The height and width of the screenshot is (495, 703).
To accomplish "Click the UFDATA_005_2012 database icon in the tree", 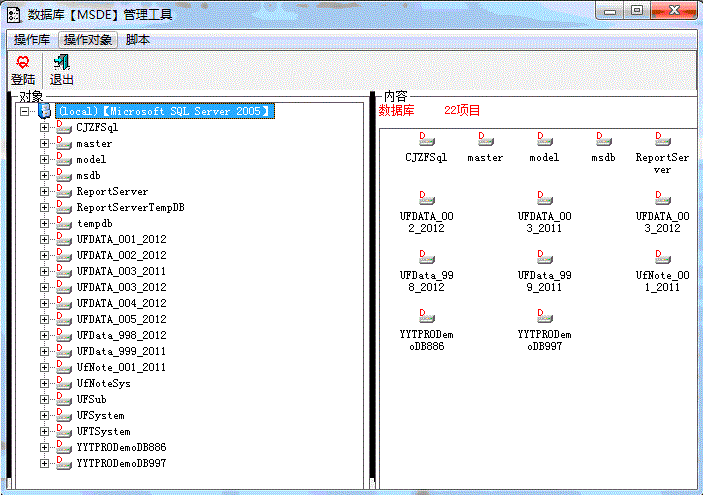I will pyautogui.click(x=64, y=319).
